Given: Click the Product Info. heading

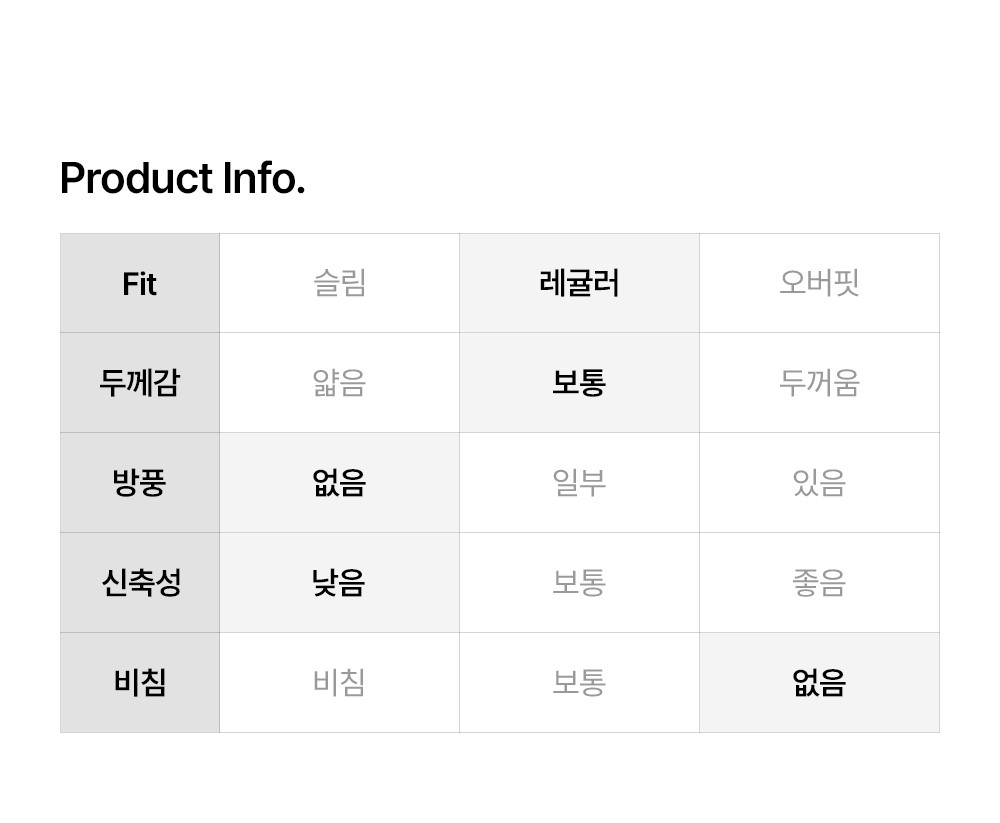Looking at the screenshot, I should point(182,179).
